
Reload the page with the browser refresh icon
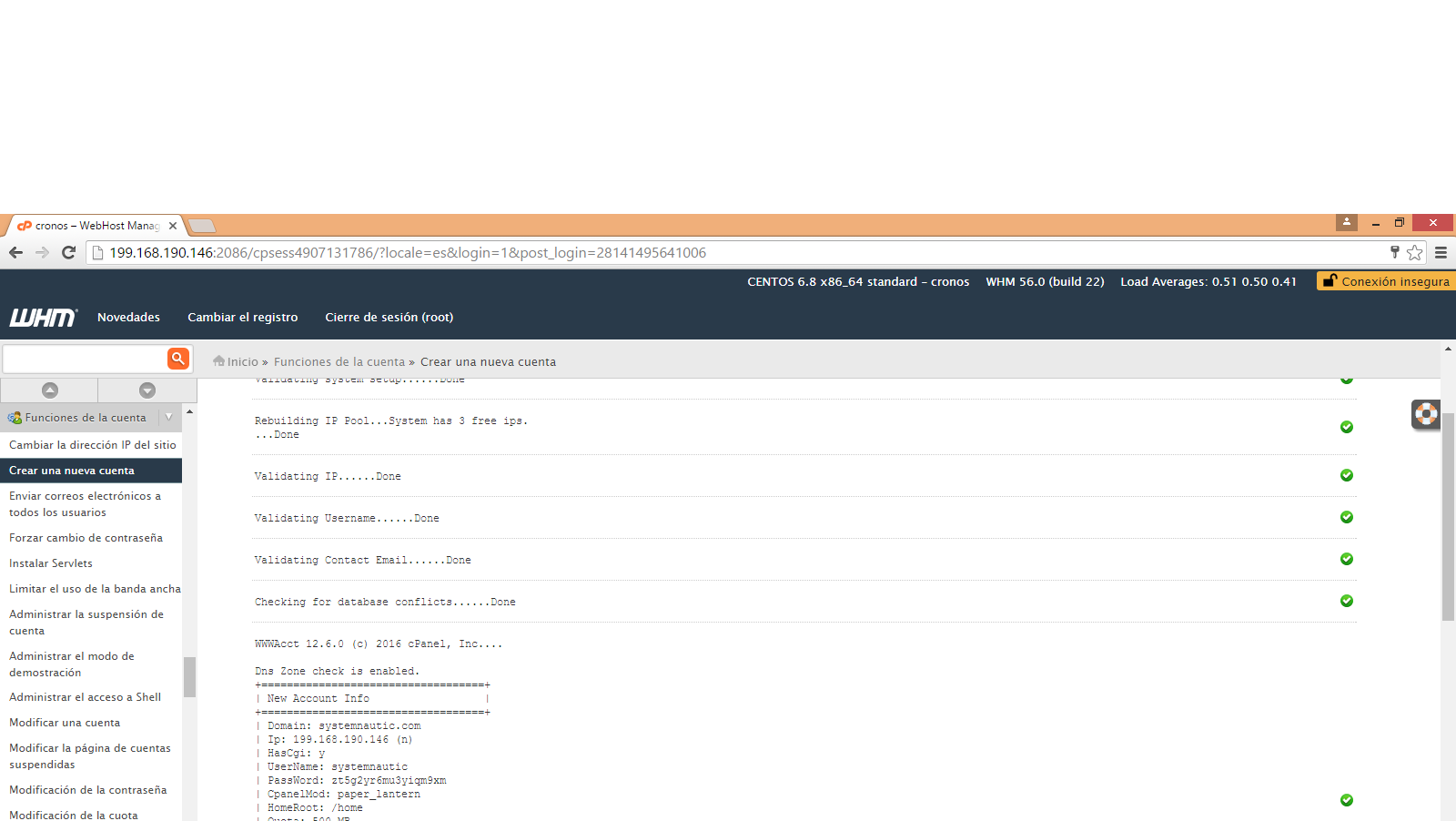(68, 253)
